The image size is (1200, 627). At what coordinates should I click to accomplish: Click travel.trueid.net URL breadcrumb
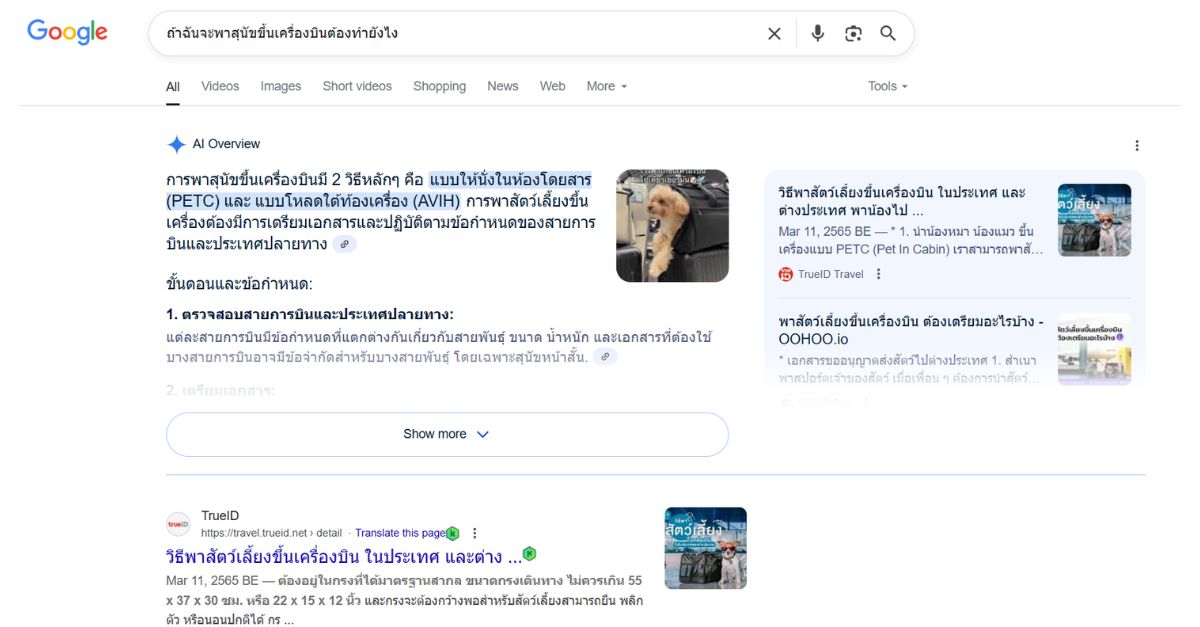(271, 533)
